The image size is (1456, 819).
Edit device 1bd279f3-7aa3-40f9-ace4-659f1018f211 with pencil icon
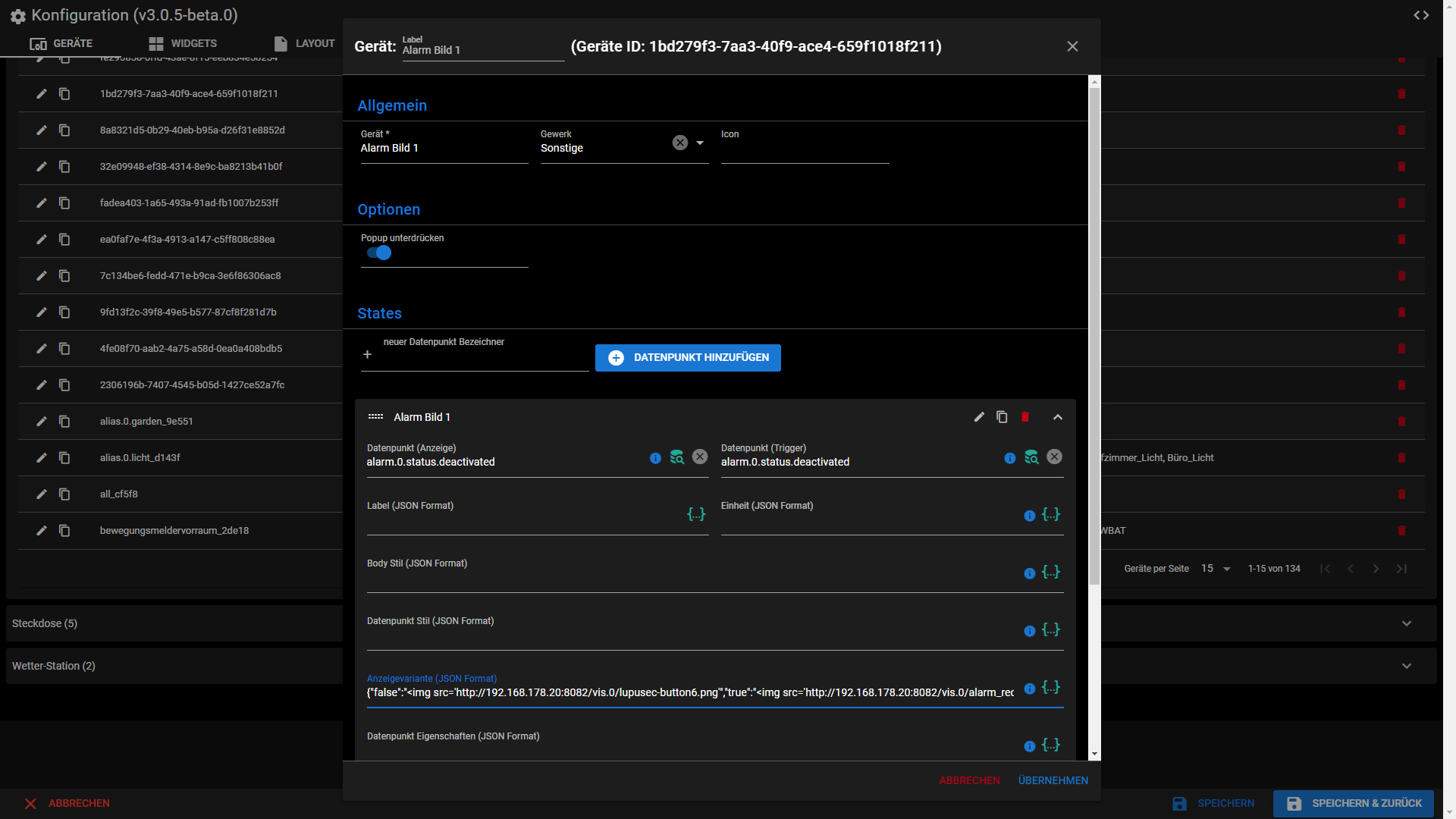pos(42,94)
